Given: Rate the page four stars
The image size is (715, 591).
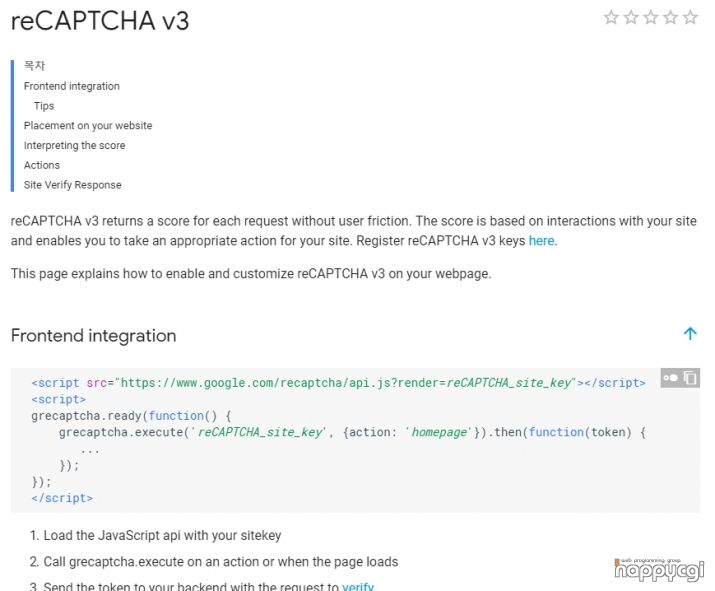Looking at the screenshot, I should click(671, 18).
